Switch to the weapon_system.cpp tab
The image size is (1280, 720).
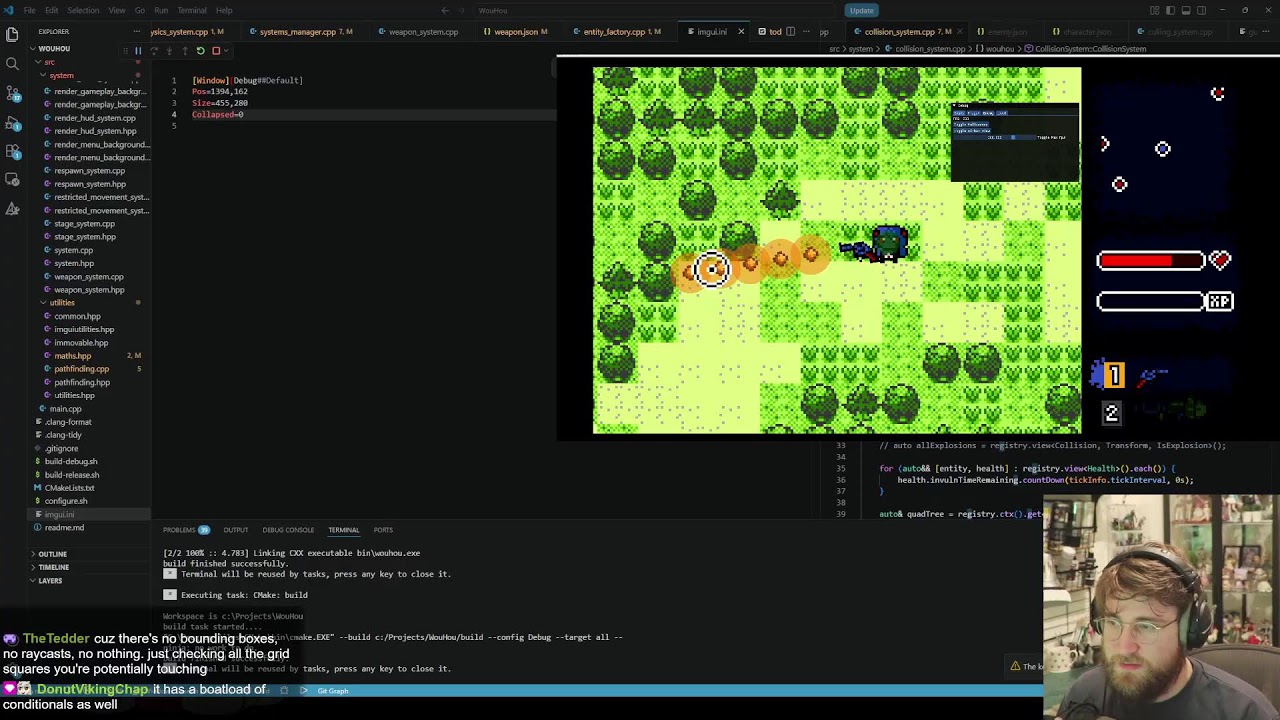(x=423, y=31)
